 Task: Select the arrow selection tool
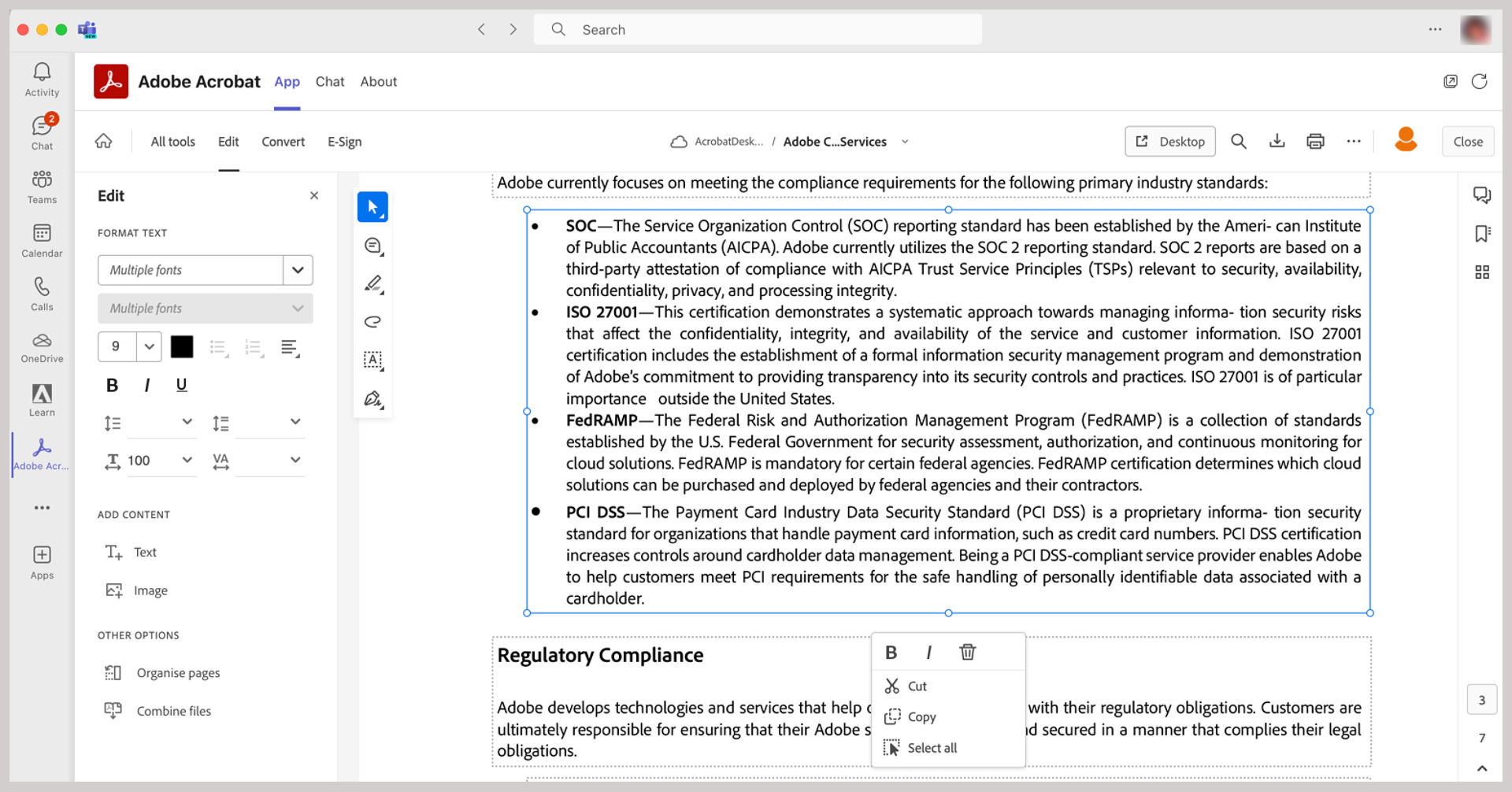click(x=372, y=207)
